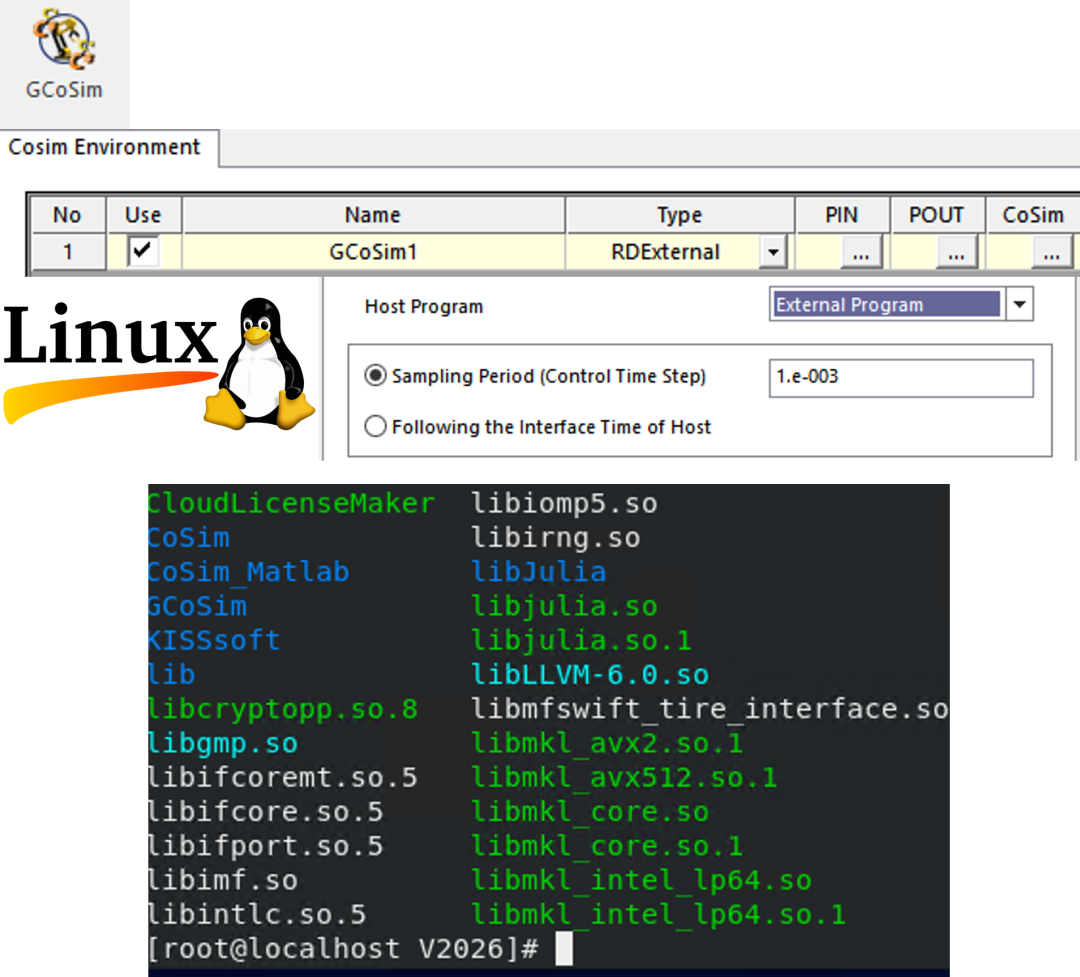Click the PIN column header
Viewport: 1080px width, 977px height.
tap(842, 215)
